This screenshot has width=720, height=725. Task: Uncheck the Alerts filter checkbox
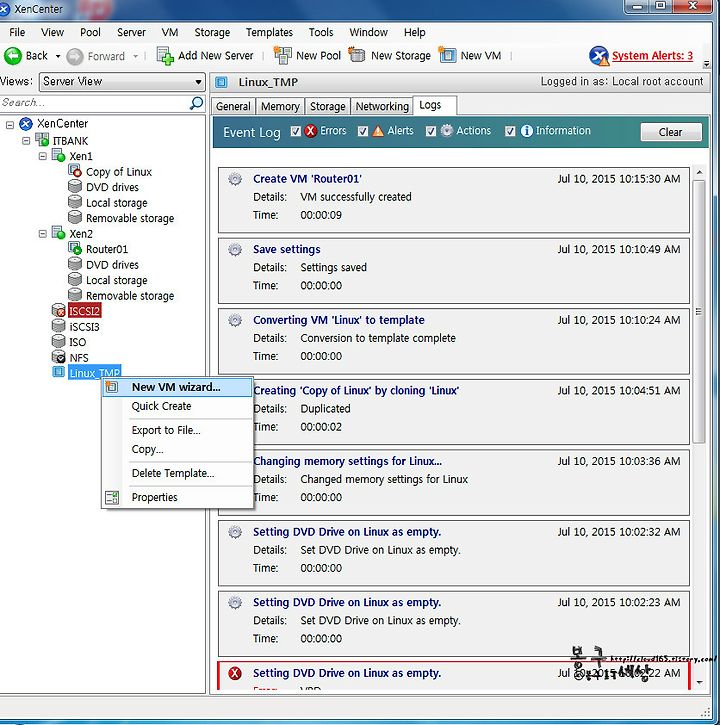point(363,131)
